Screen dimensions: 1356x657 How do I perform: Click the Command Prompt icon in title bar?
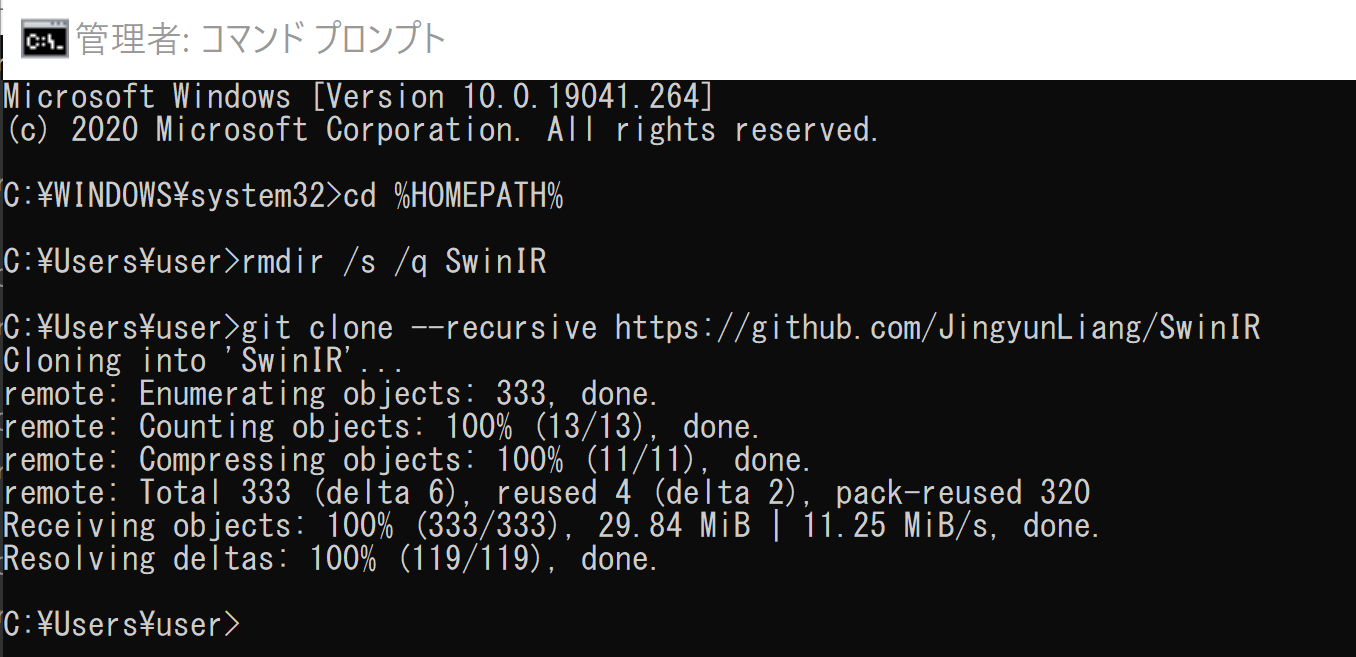(45, 41)
